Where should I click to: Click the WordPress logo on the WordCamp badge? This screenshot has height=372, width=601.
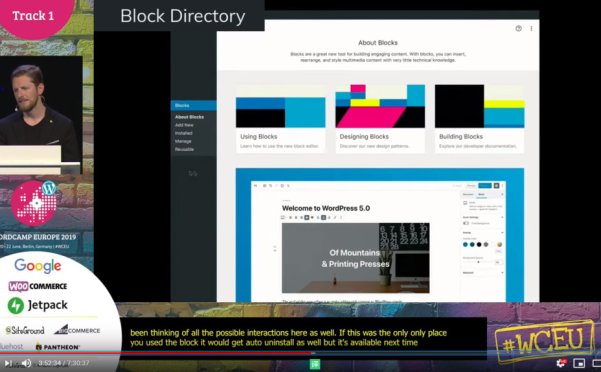pyautogui.click(x=49, y=188)
